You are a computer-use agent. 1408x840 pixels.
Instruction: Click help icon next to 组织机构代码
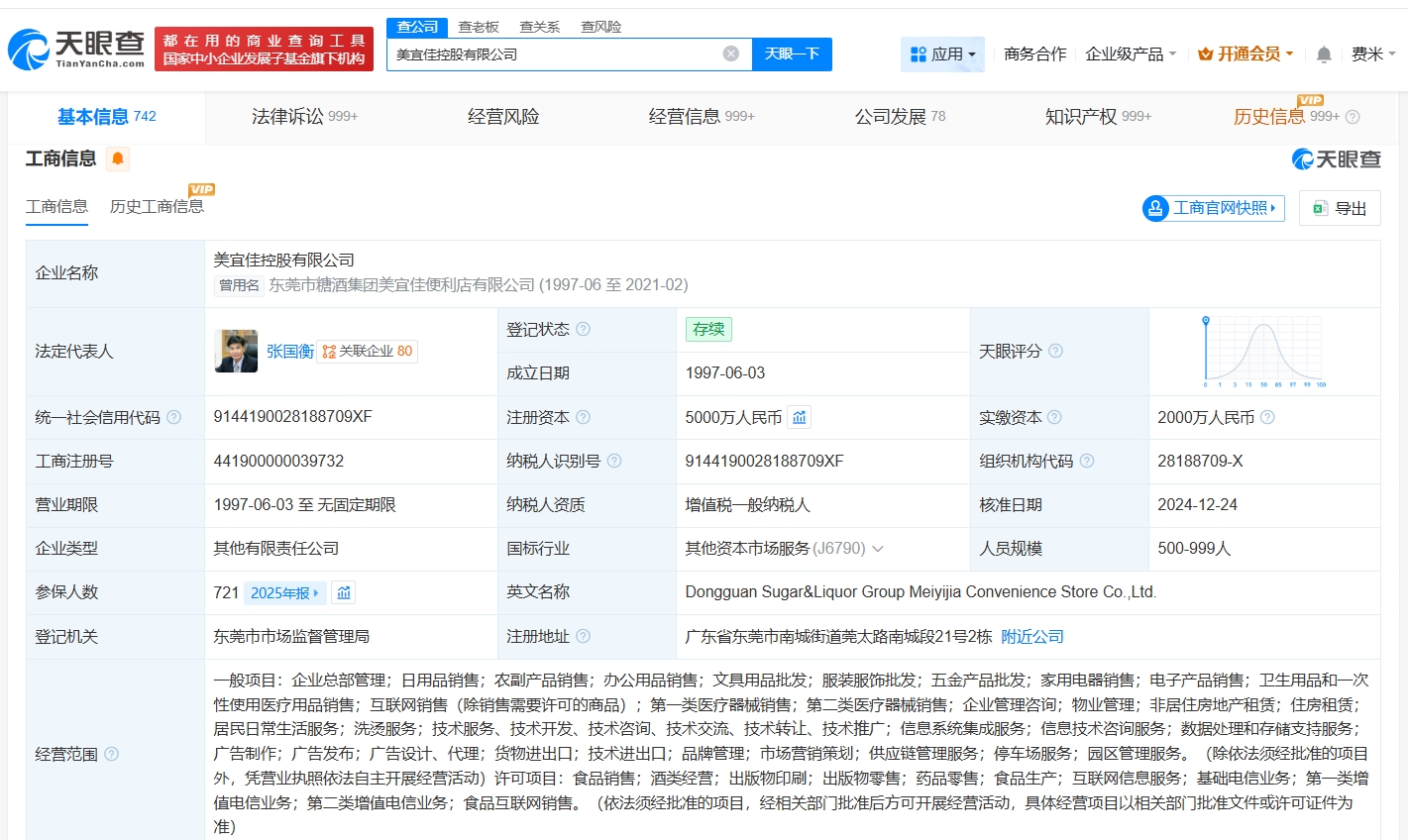1087,461
